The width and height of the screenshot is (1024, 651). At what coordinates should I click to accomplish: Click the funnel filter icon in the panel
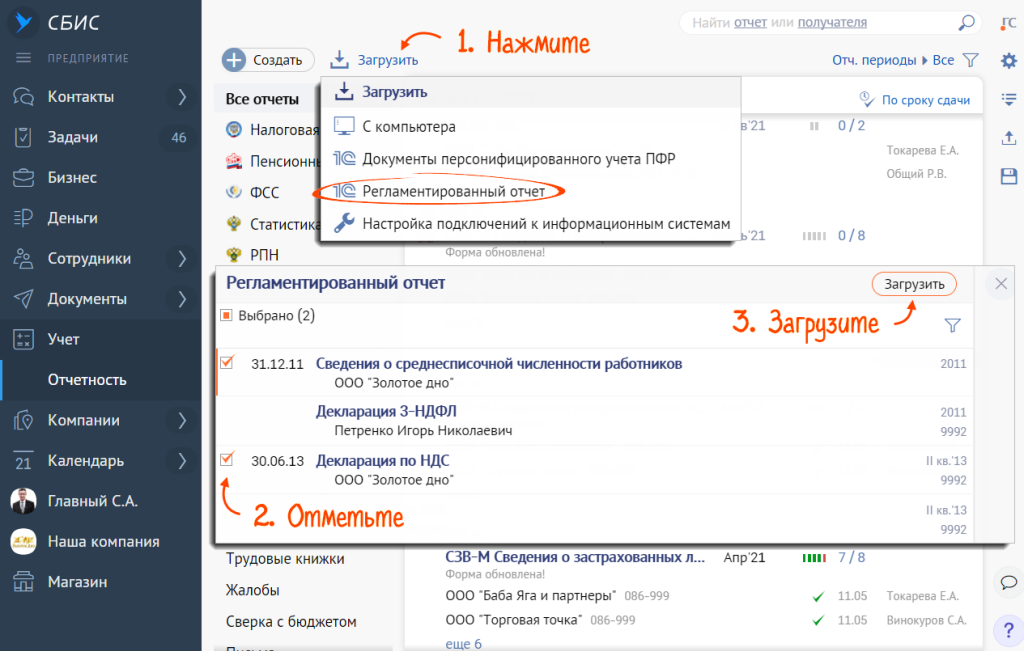[953, 325]
